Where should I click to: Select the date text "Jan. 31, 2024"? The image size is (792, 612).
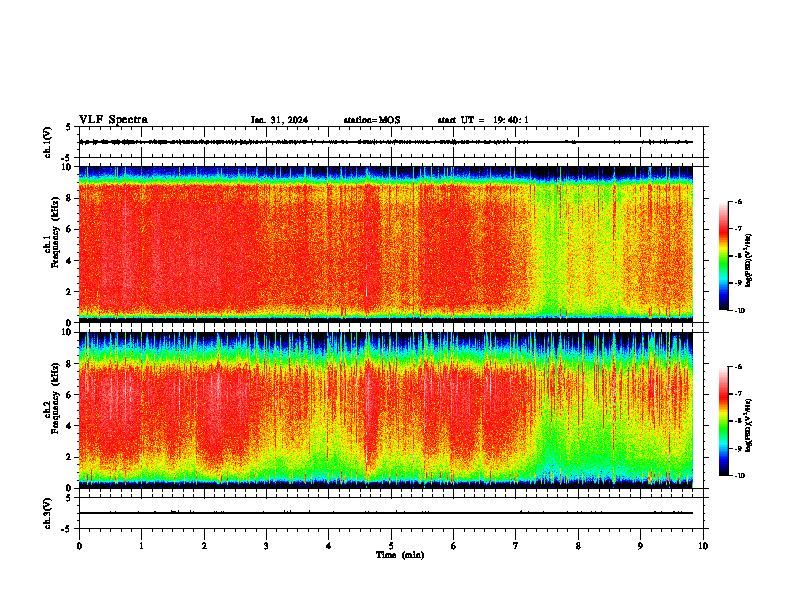pos(279,120)
